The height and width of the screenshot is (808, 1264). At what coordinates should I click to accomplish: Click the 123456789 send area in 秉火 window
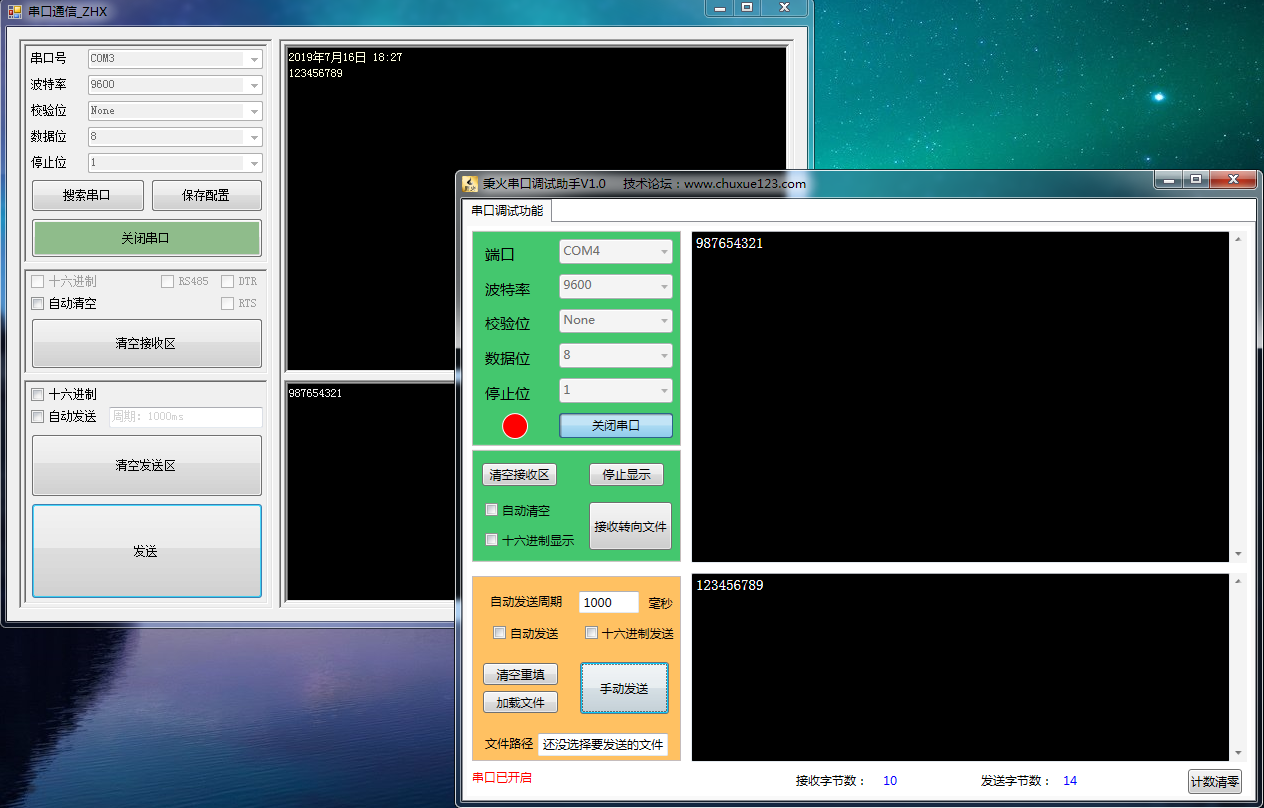point(960,667)
